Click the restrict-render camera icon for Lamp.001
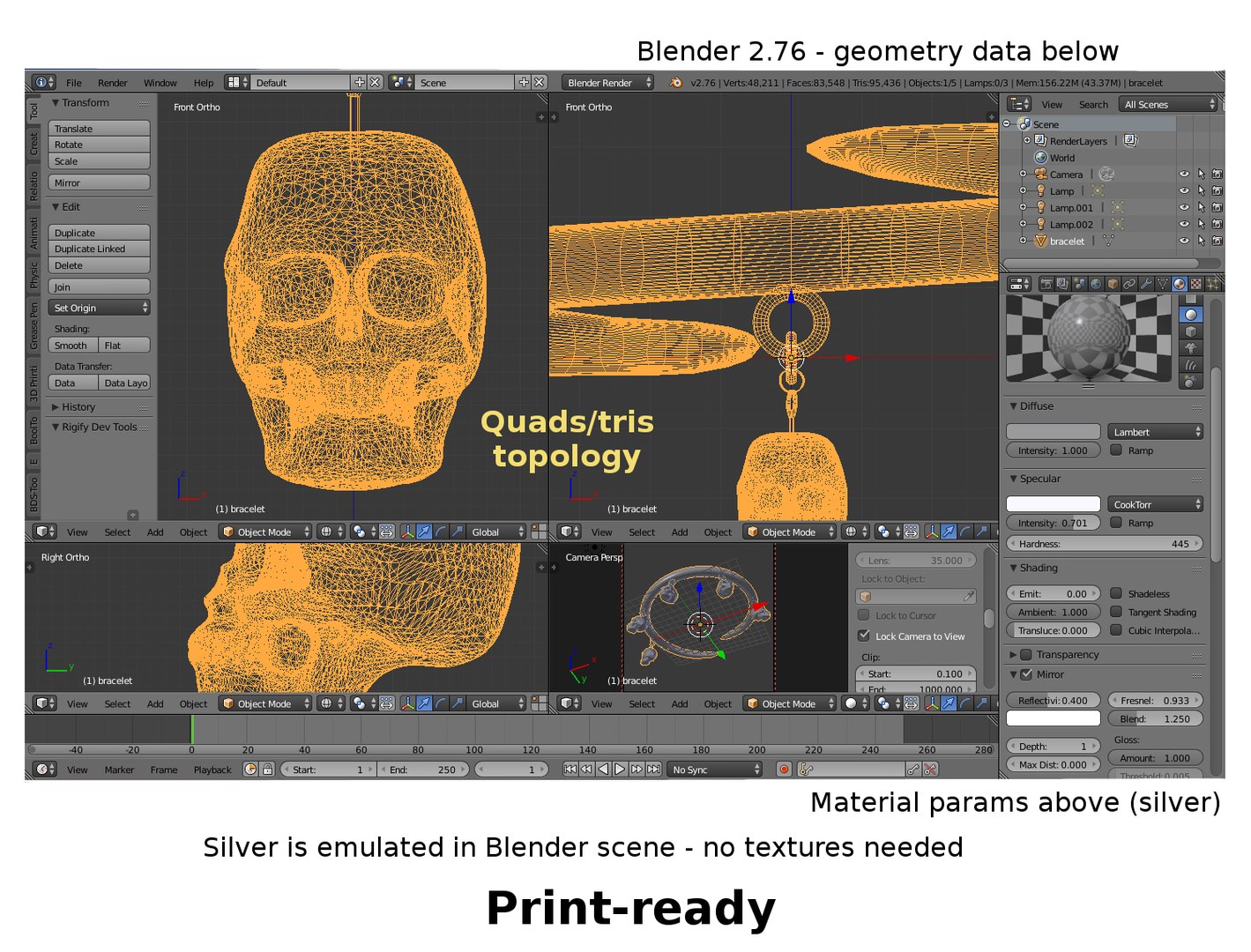Viewport: 1251px width, 952px height. pos(1217,208)
